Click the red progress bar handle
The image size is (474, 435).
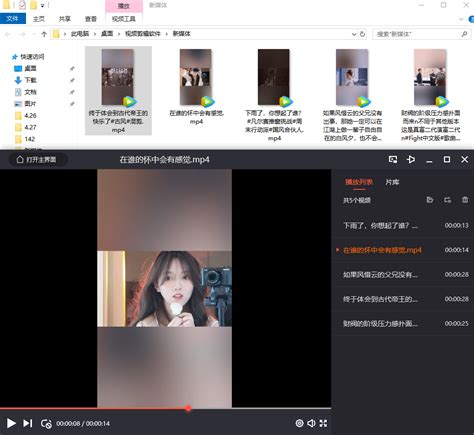(x=188, y=408)
